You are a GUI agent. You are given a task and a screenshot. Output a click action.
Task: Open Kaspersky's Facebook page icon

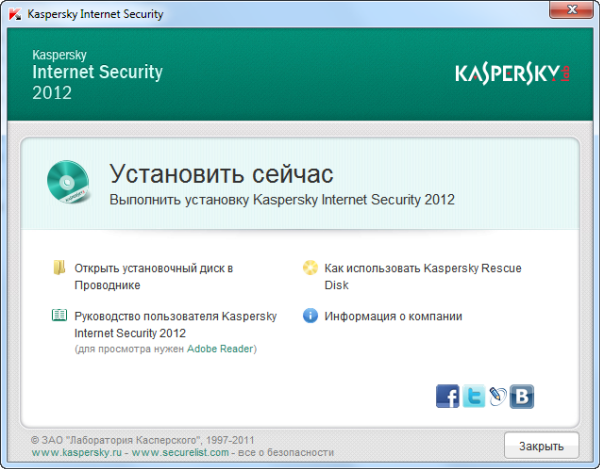pyautogui.click(x=447, y=396)
